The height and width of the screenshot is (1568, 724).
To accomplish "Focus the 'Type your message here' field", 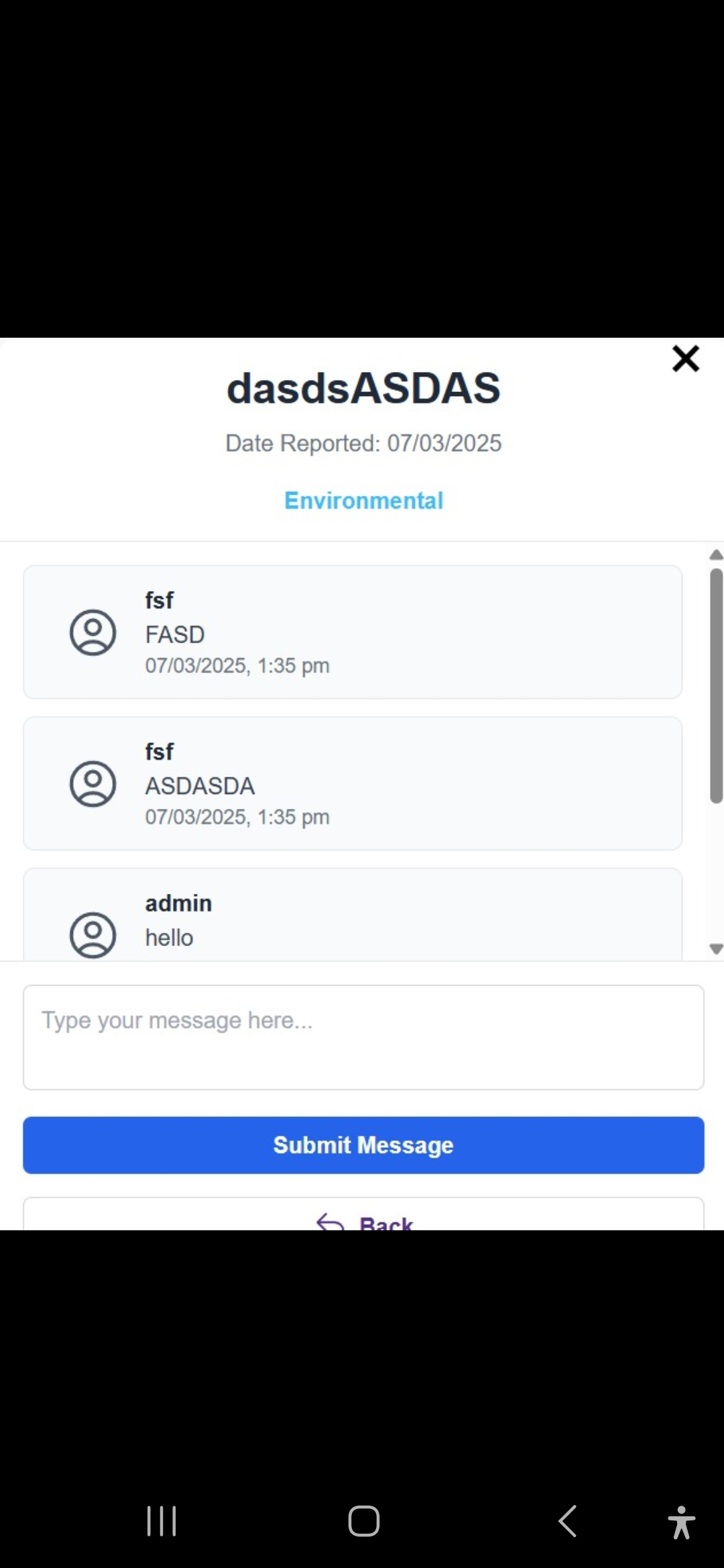I will point(363,1037).
